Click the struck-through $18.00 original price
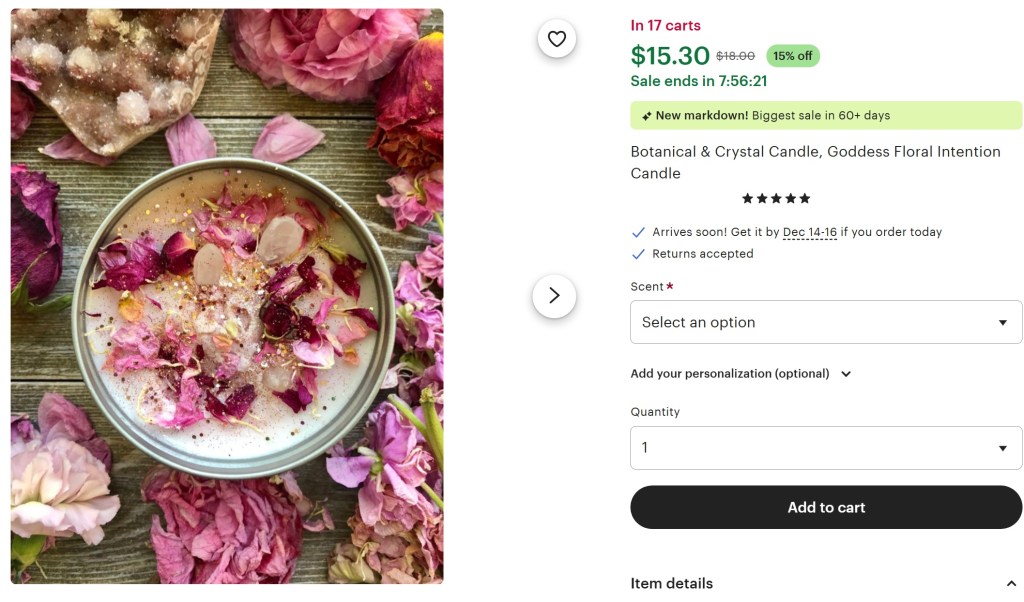This screenshot has width=1024, height=602. 735,56
